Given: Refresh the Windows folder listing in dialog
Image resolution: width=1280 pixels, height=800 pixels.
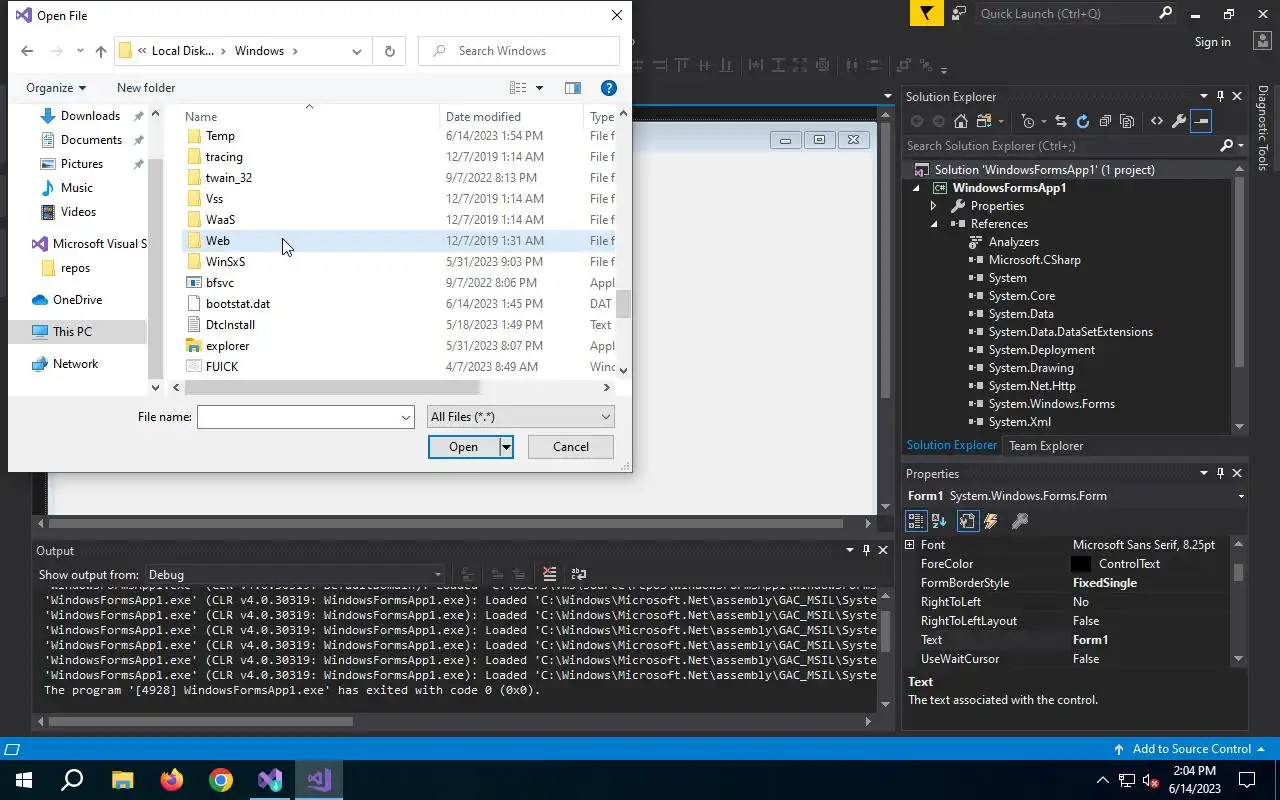Looking at the screenshot, I should (x=389, y=51).
